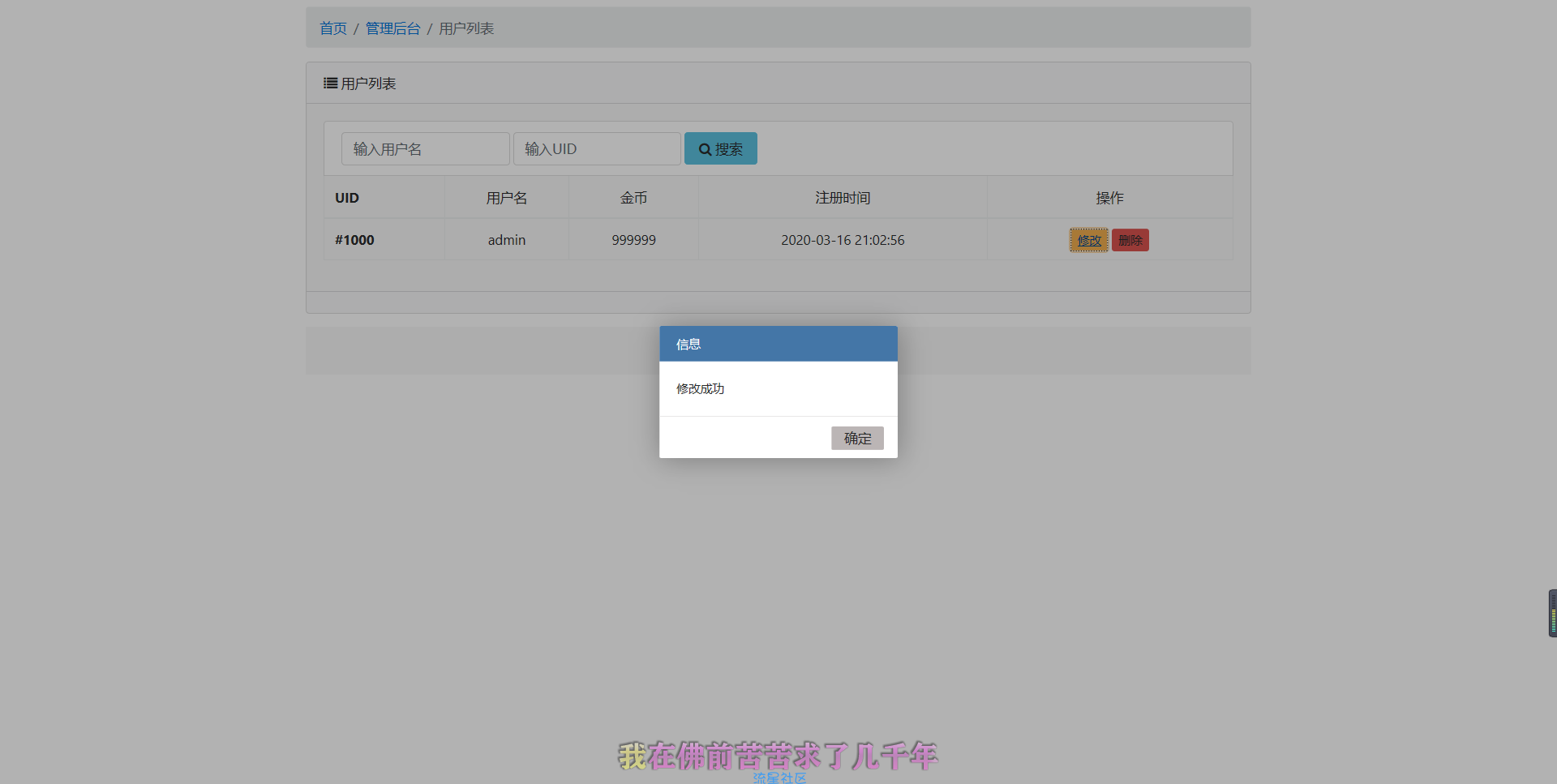This screenshot has width=1557, height=784.
Task: Delete admin user with 删除 button
Action: tap(1130, 240)
